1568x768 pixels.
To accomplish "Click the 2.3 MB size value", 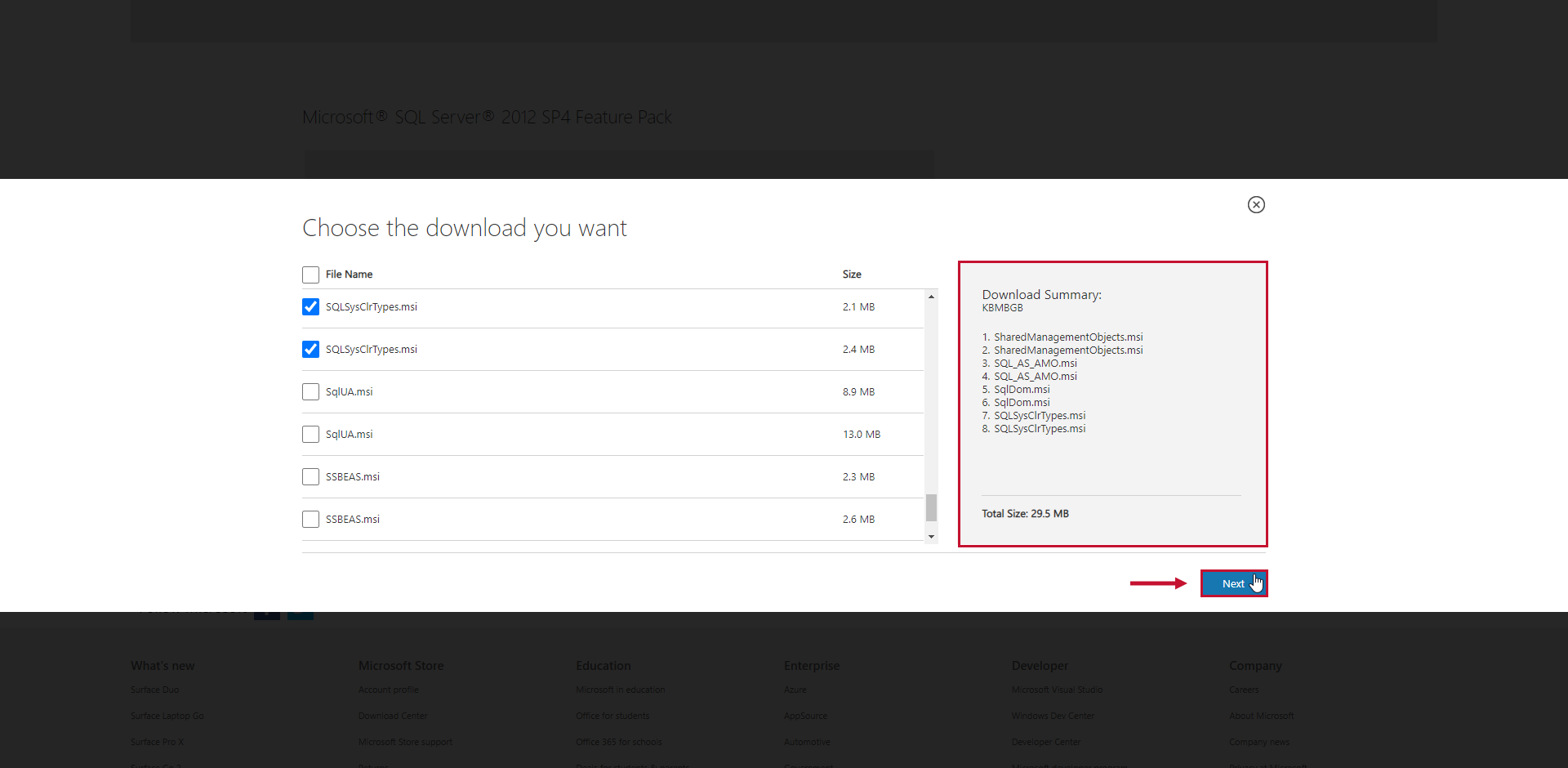I will pos(858,477).
